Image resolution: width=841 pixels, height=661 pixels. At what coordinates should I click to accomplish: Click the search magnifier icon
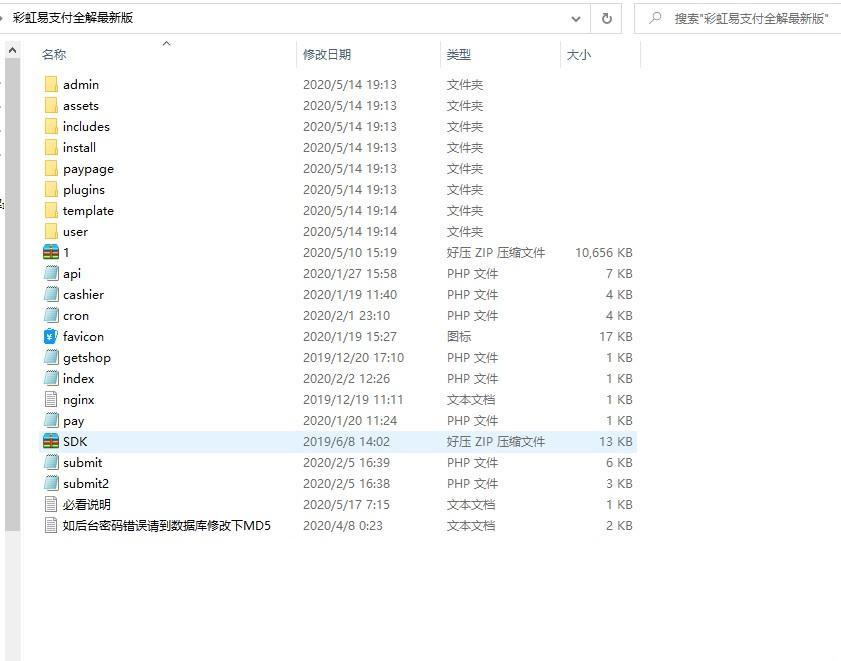[x=655, y=18]
